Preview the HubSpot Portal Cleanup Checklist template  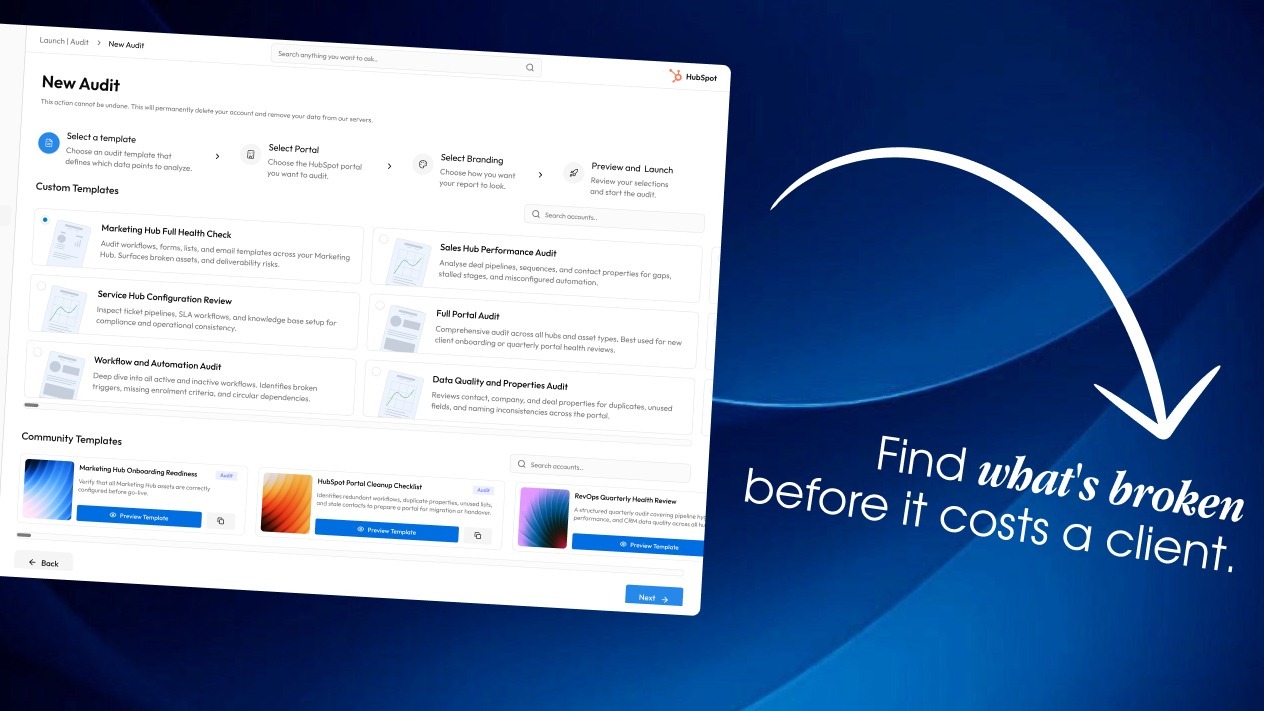(386, 531)
